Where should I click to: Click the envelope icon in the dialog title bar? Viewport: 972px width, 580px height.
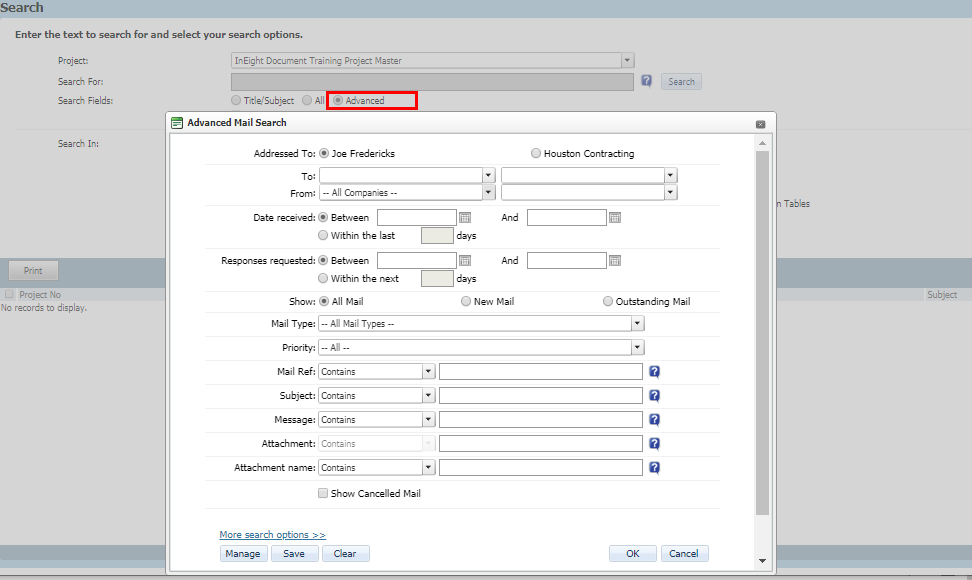(x=177, y=122)
